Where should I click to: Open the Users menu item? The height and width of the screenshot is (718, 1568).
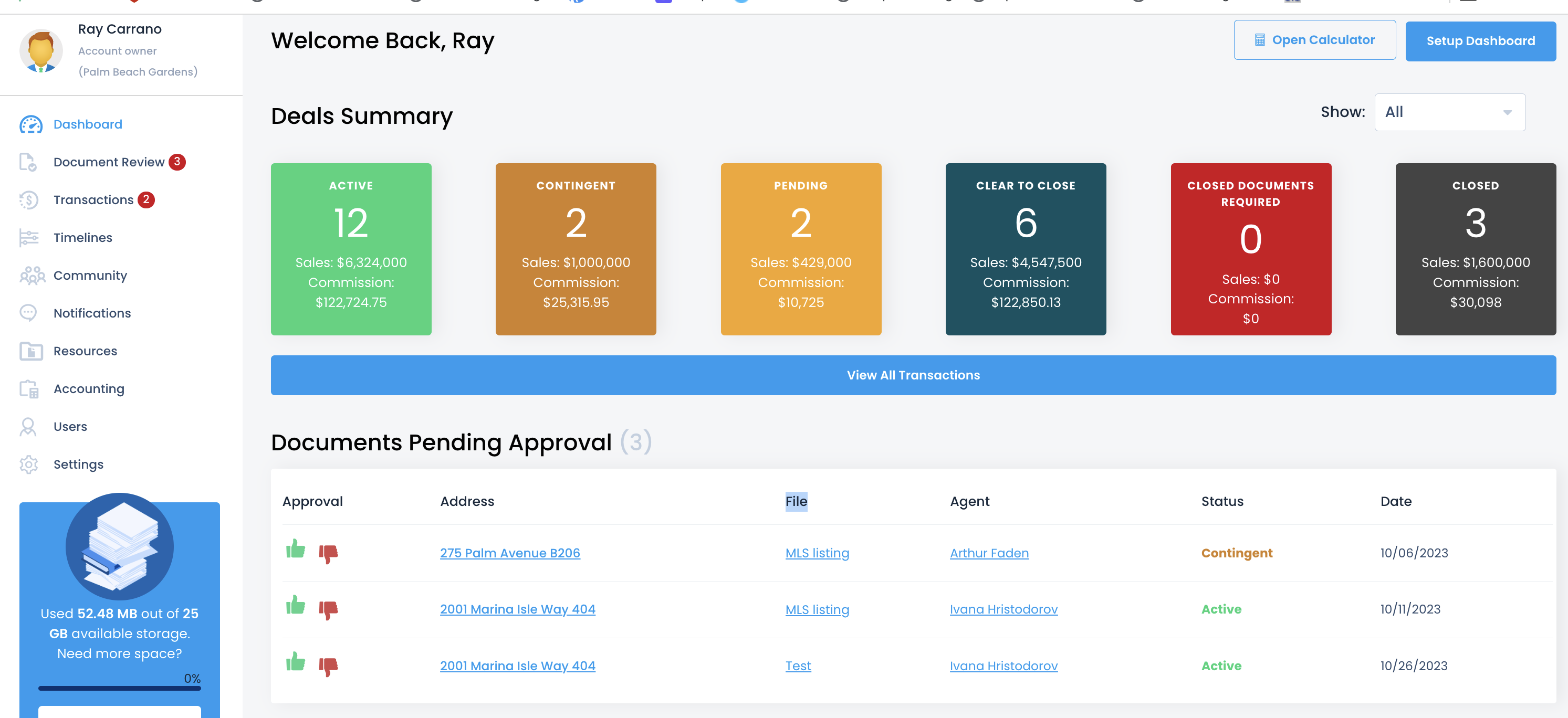pos(70,427)
